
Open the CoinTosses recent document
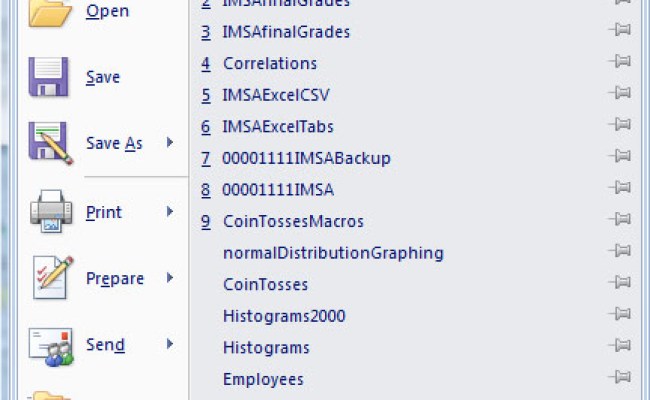click(x=266, y=284)
